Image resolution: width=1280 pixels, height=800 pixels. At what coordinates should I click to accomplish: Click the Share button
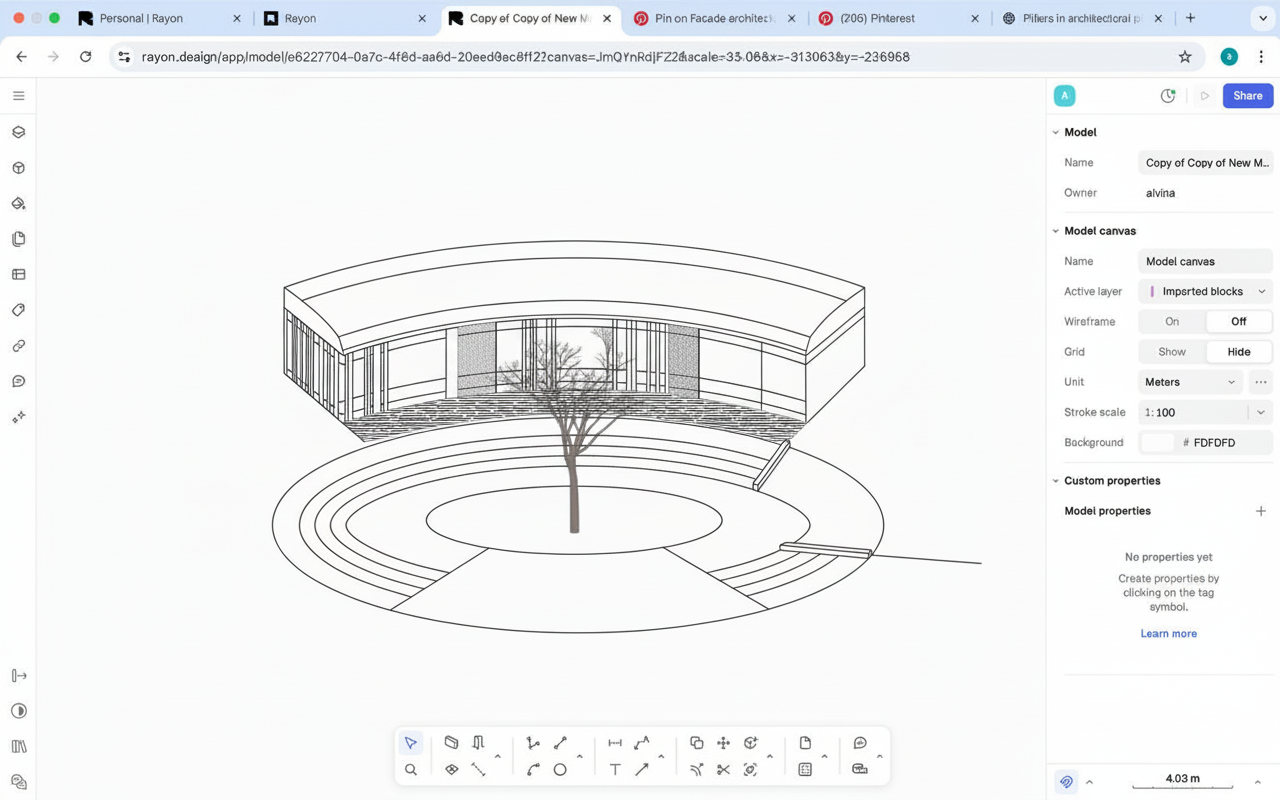click(x=1247, y=96)
